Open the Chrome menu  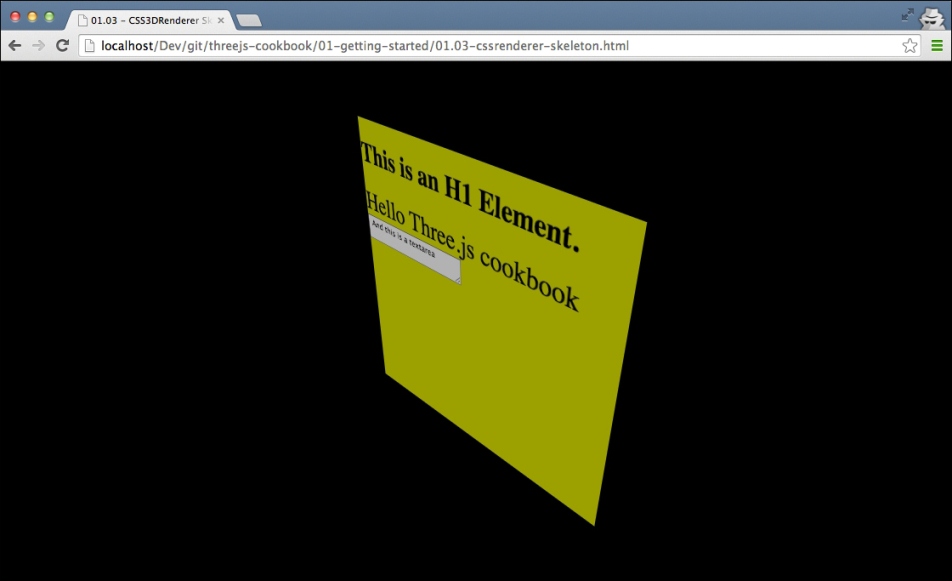(937, 46)
